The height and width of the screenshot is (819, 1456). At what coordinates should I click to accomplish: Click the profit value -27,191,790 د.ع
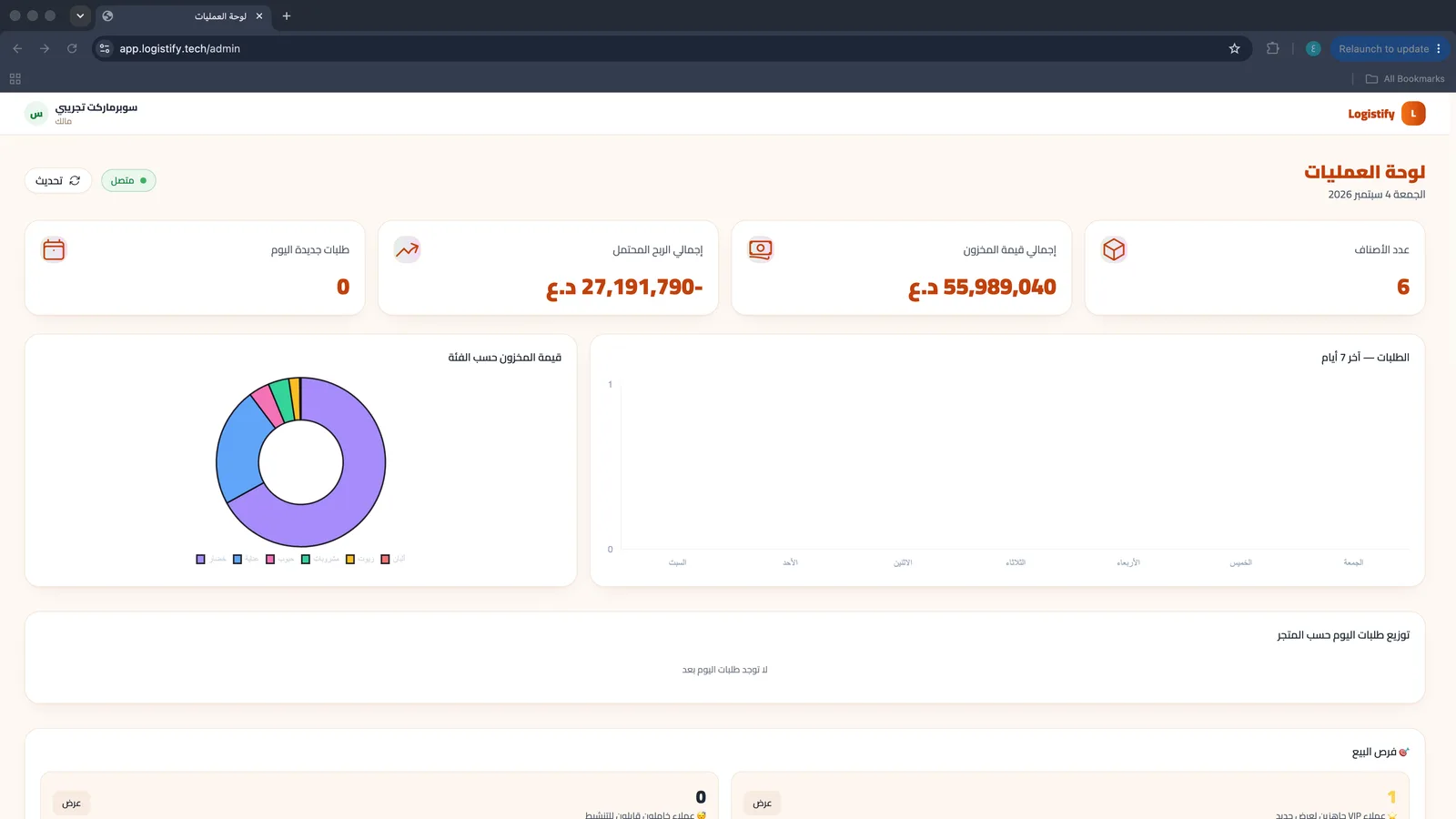(x=624, y=288)
